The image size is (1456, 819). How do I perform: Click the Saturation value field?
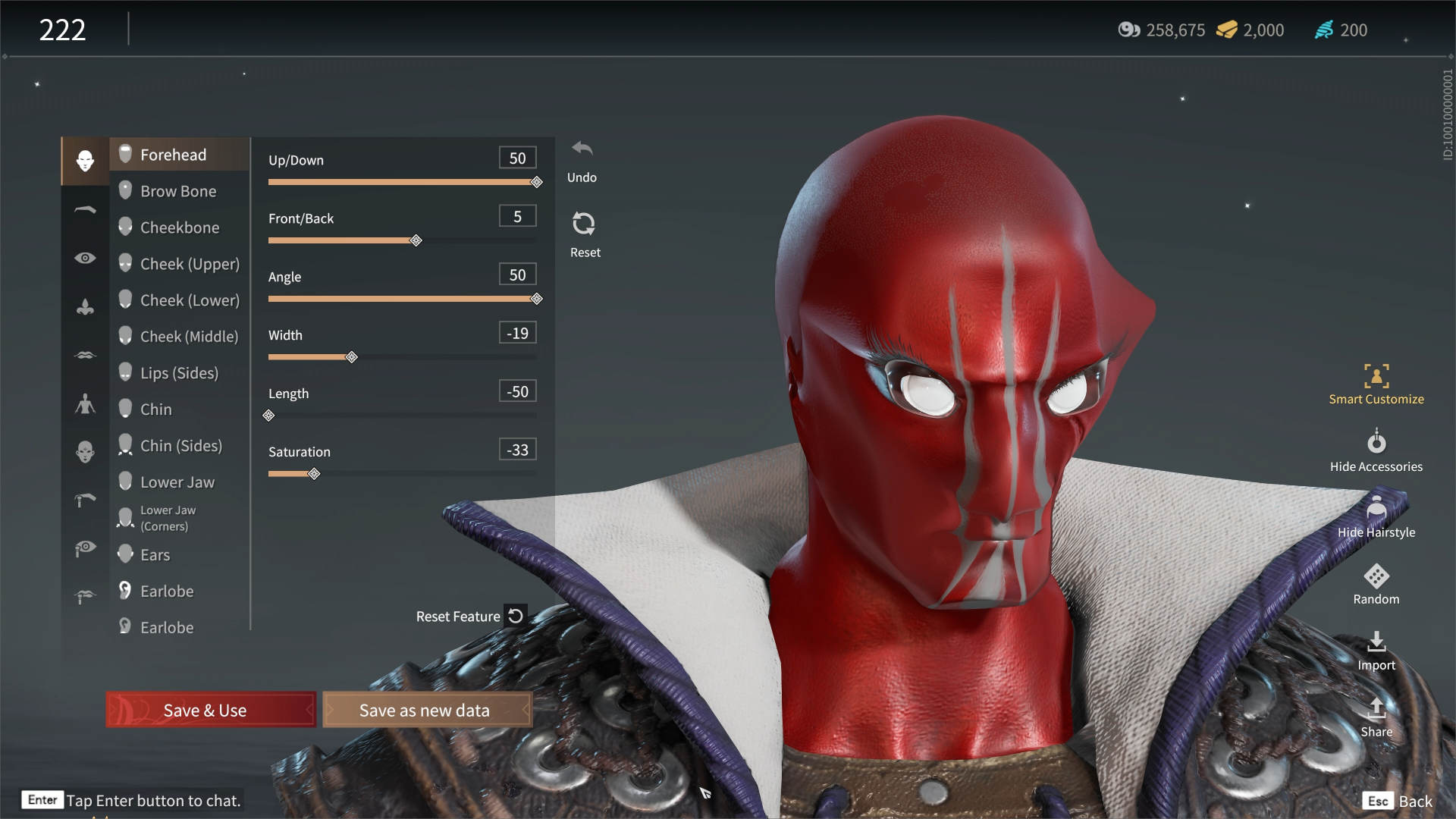point(517,450)
